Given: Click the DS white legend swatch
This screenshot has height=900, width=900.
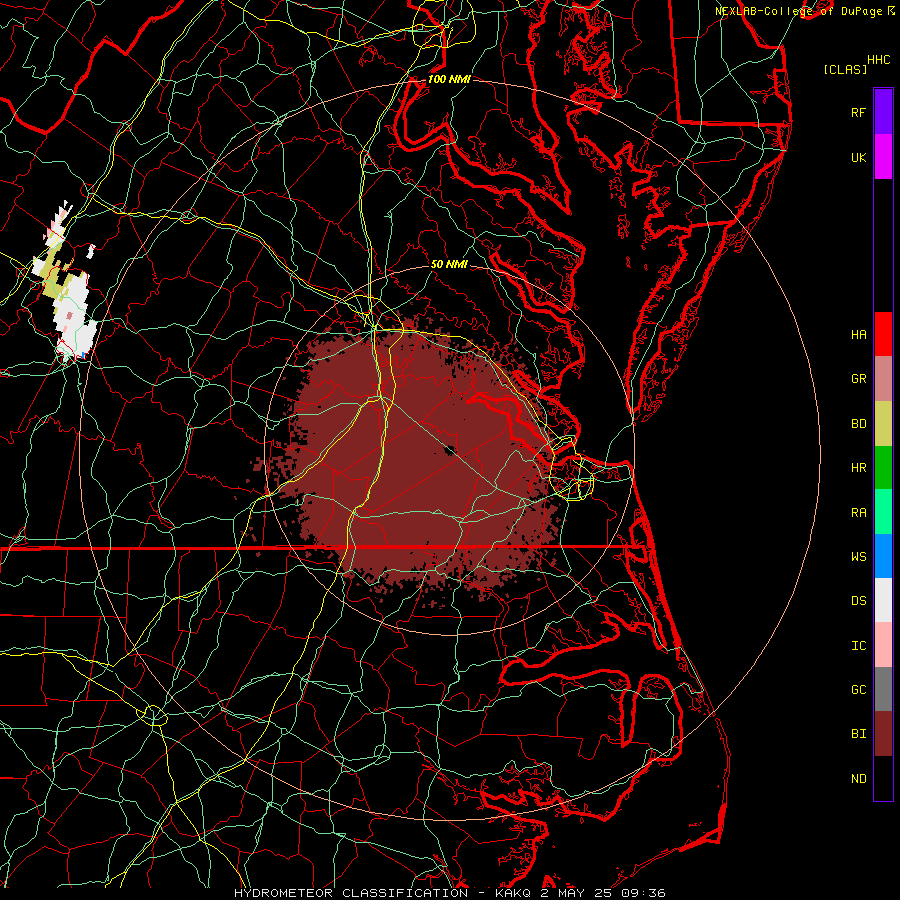Looking at the screenshot, I should [x=883, y=600].
